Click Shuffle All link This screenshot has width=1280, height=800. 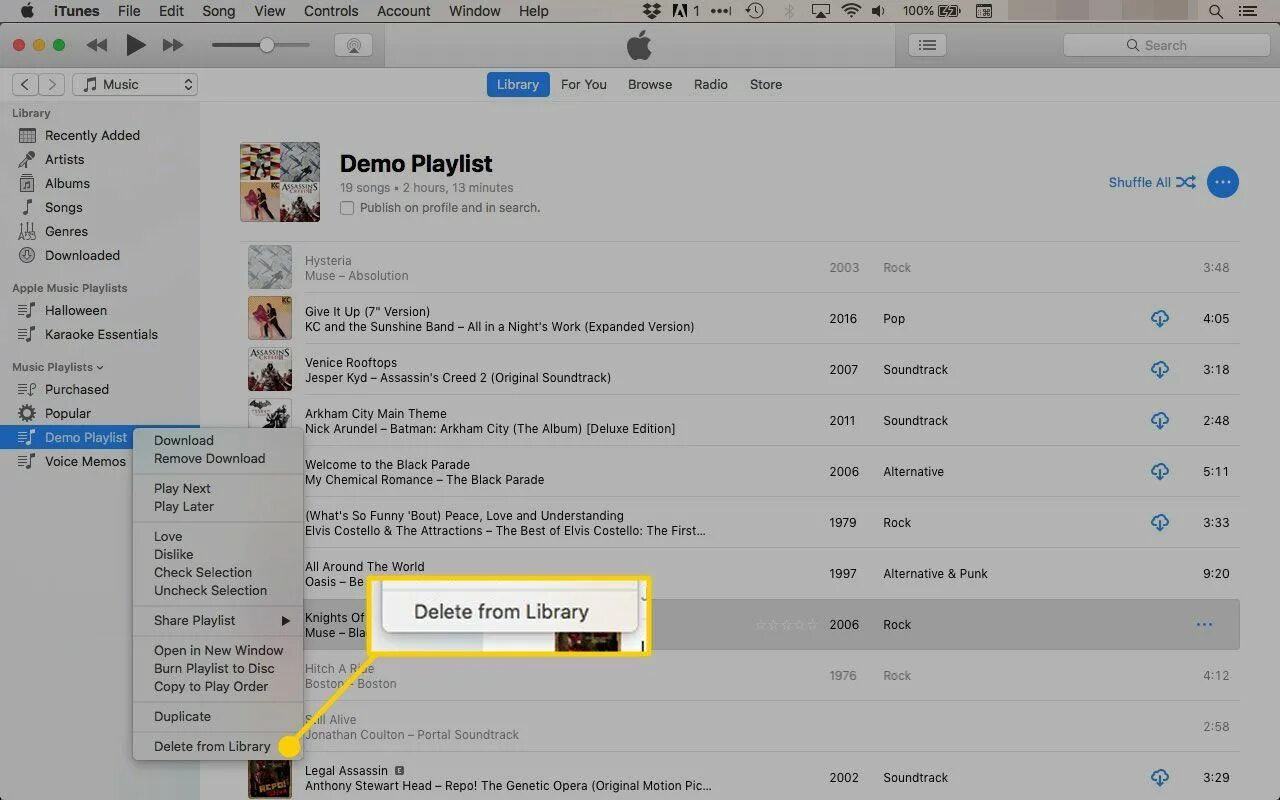coord(1152,183)
